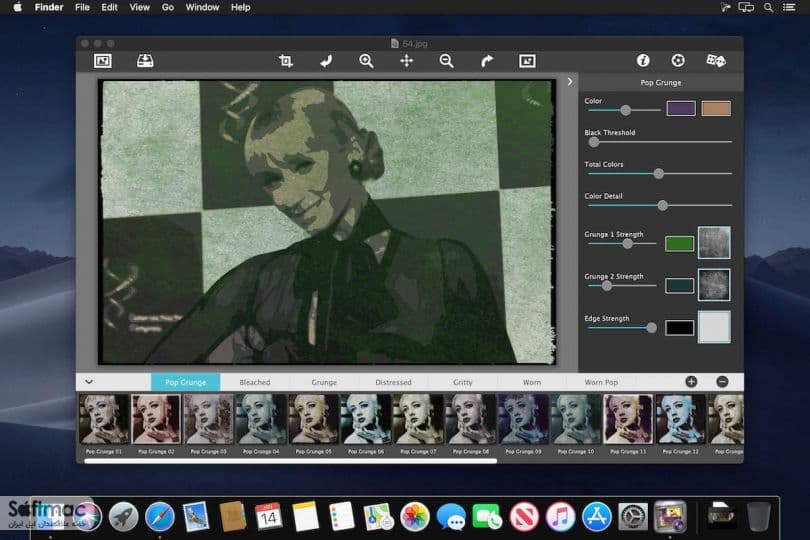Click the undo curved arrow icon

click(326, 61)
